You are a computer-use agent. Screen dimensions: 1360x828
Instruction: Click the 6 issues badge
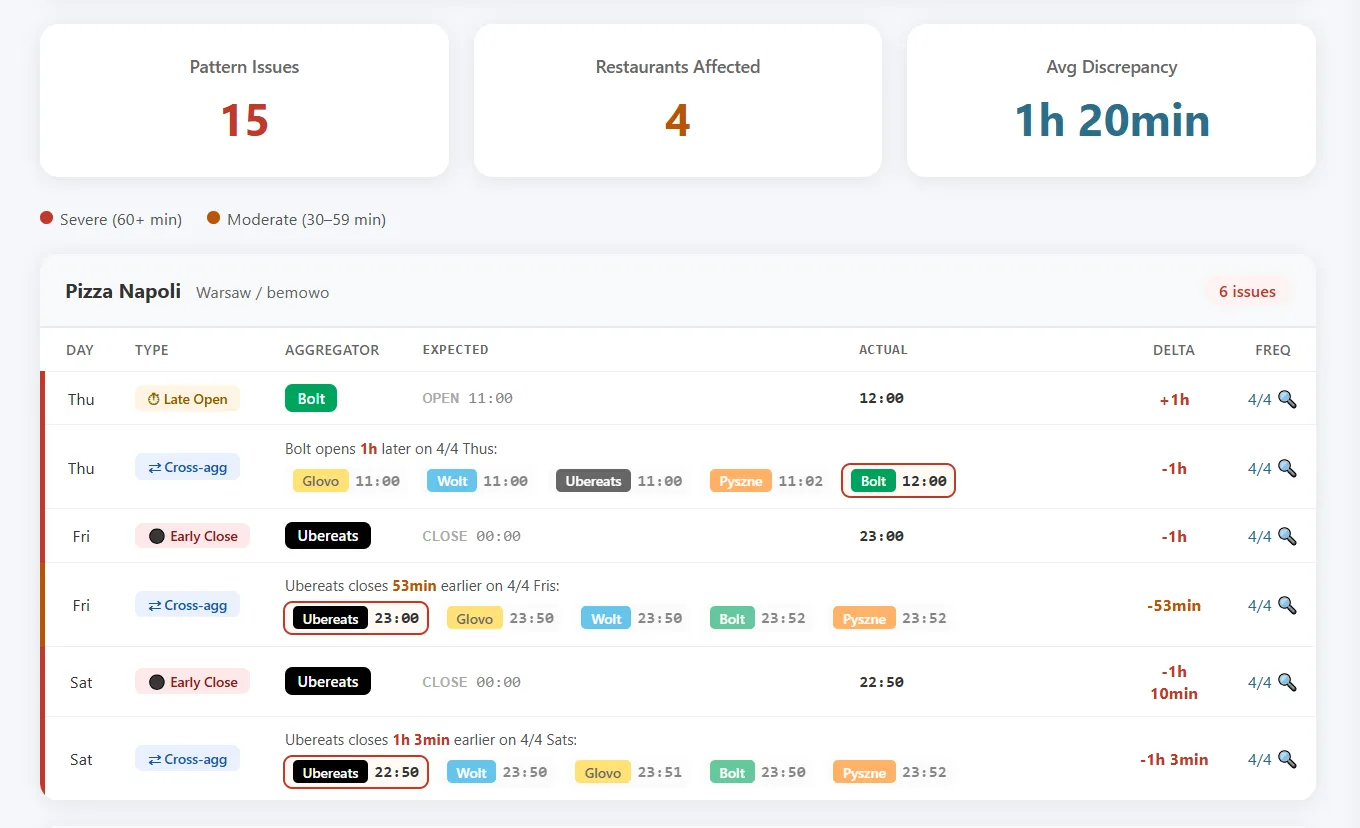(x=1246, y=292)
